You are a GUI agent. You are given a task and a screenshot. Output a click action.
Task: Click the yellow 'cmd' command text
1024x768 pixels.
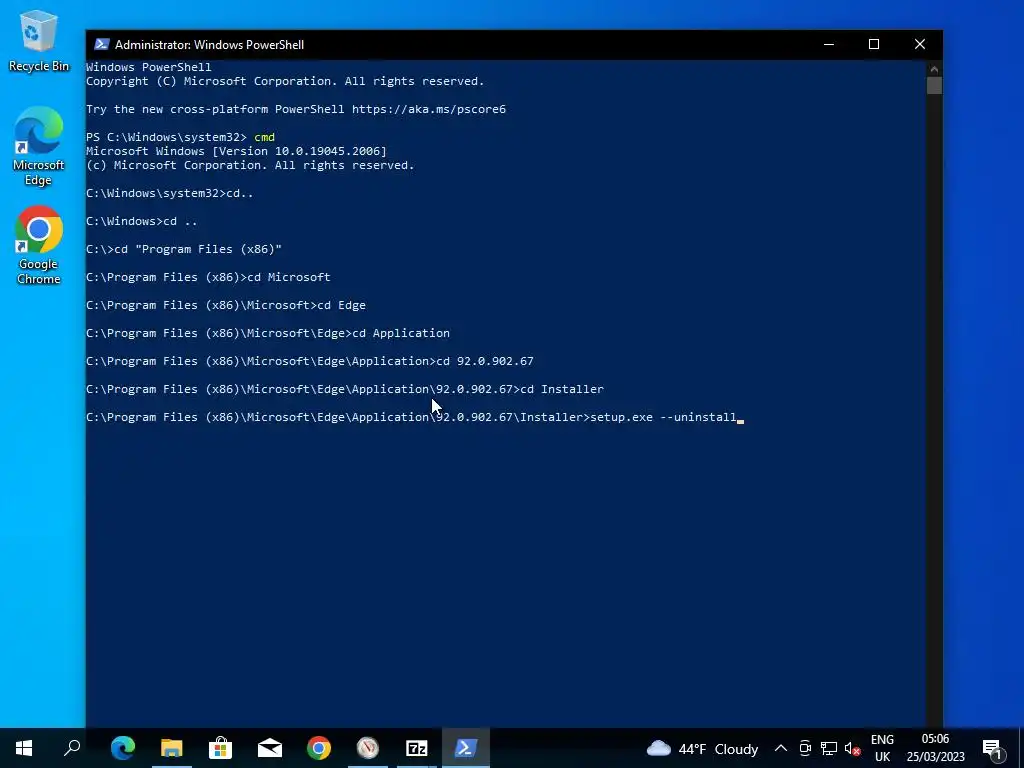264,137
